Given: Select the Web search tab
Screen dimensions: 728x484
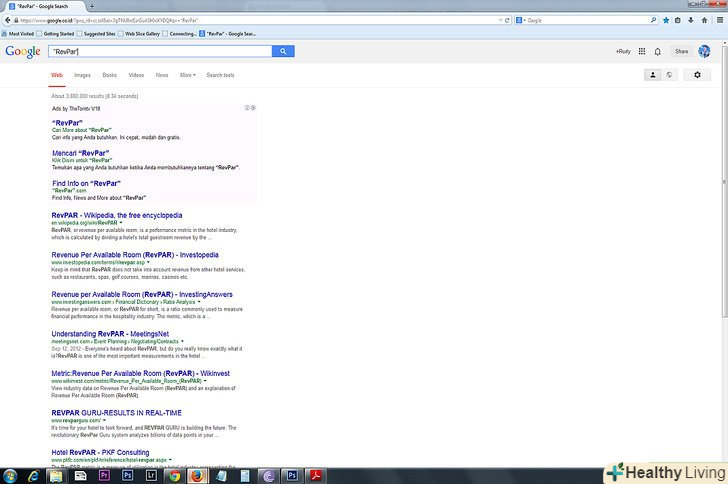Looking at the screenshot, I should click(57, 75).
